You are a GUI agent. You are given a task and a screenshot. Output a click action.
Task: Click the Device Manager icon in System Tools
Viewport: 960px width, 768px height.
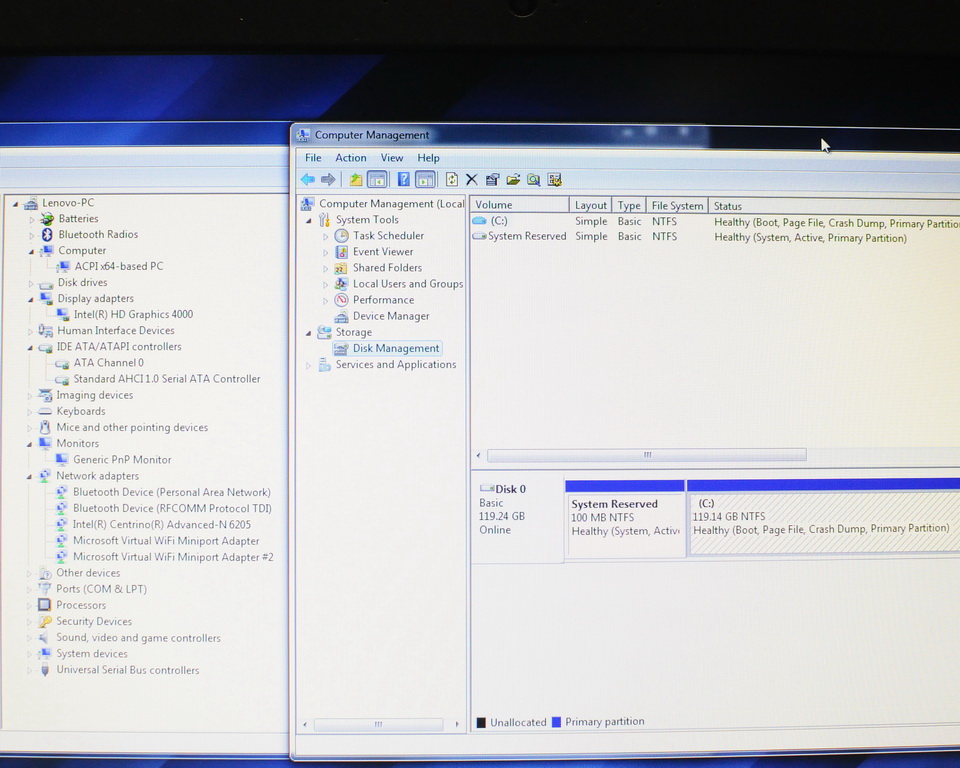[x=341, y=316]
